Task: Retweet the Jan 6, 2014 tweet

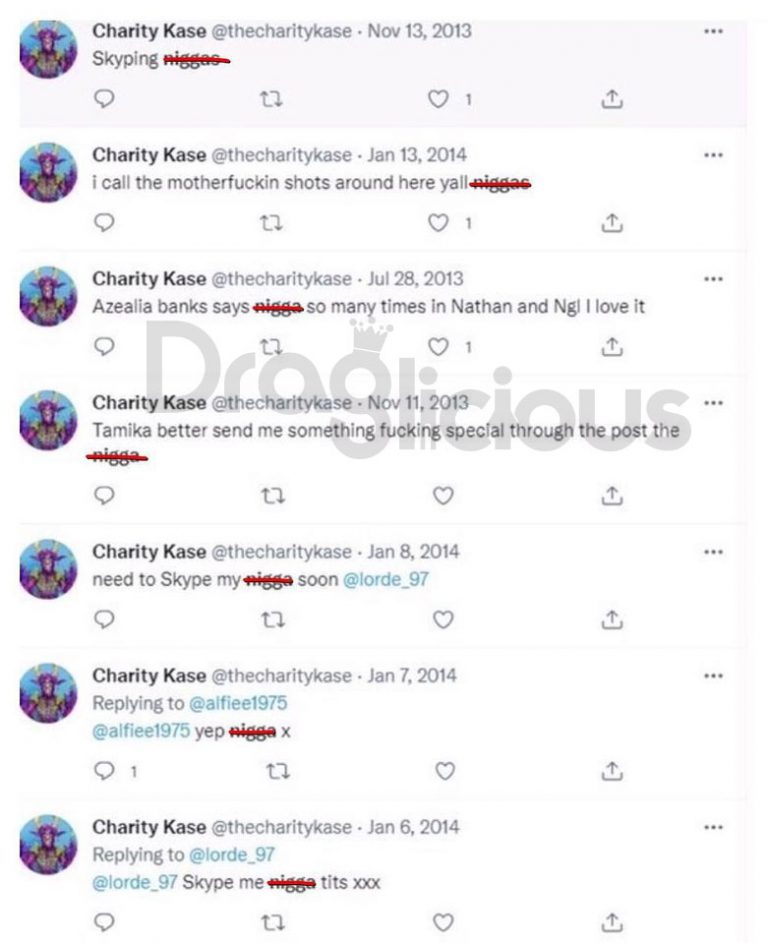Action: pos(271,922)
